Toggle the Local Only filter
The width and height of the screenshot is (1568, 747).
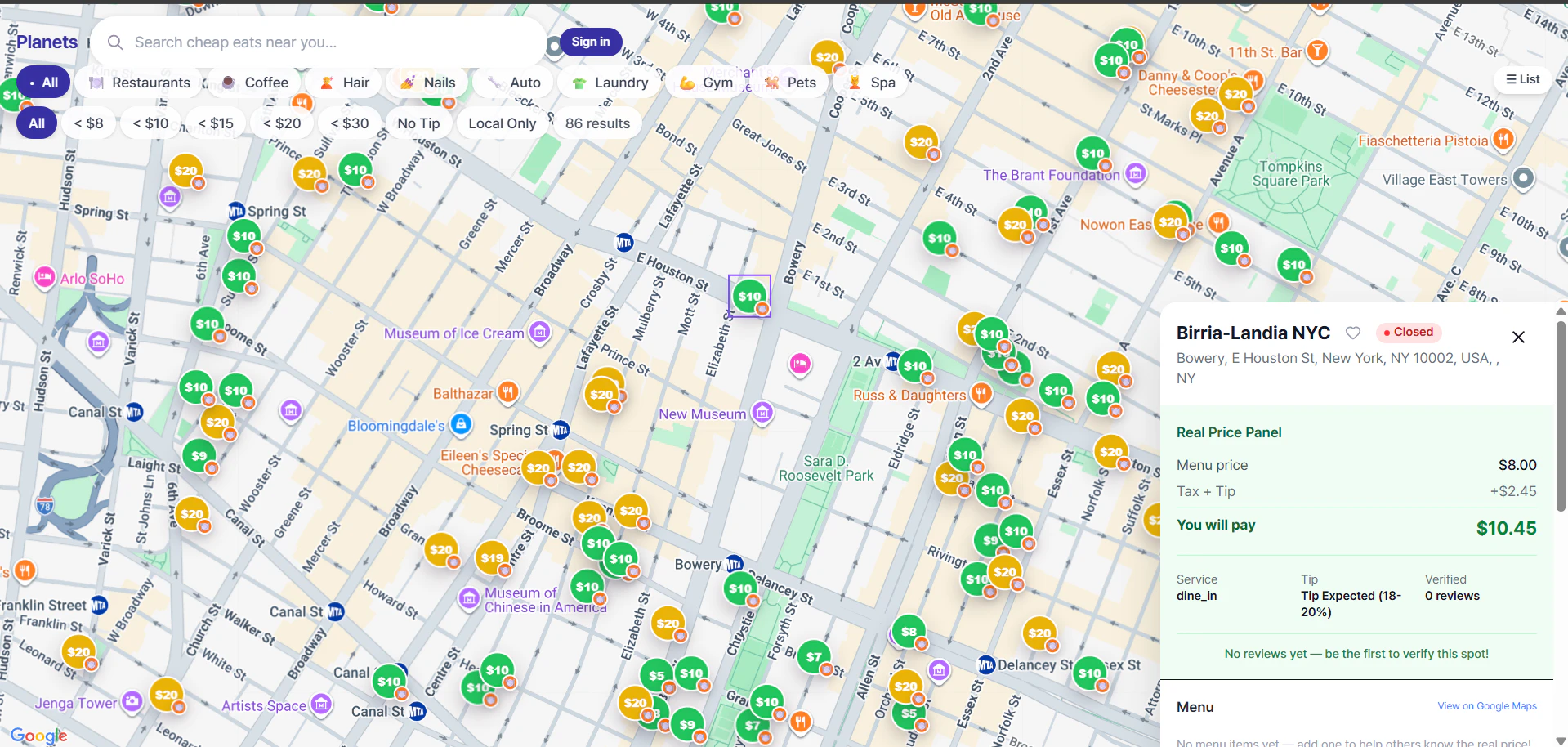point(502,123)
